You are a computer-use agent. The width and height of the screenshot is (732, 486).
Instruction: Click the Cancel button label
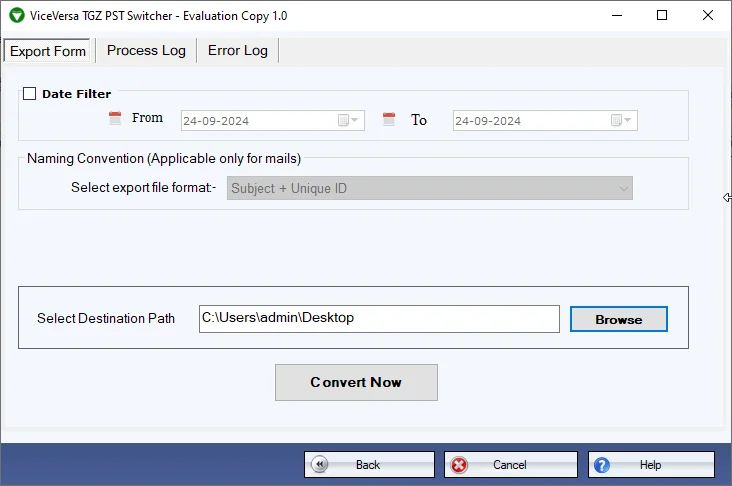click(510, 465)
